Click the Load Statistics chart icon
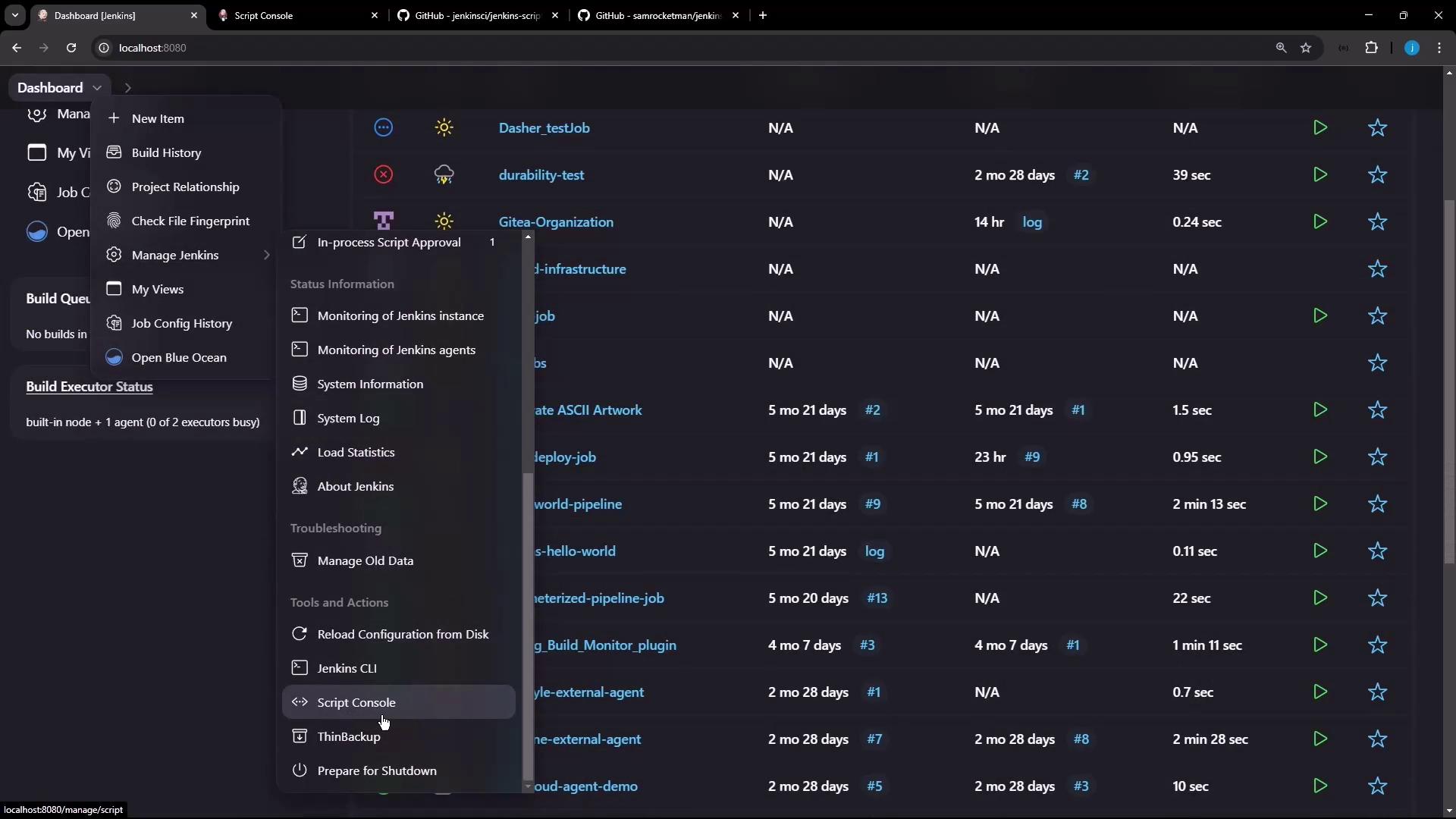1456x819 pixels. (x=300, y=451)
